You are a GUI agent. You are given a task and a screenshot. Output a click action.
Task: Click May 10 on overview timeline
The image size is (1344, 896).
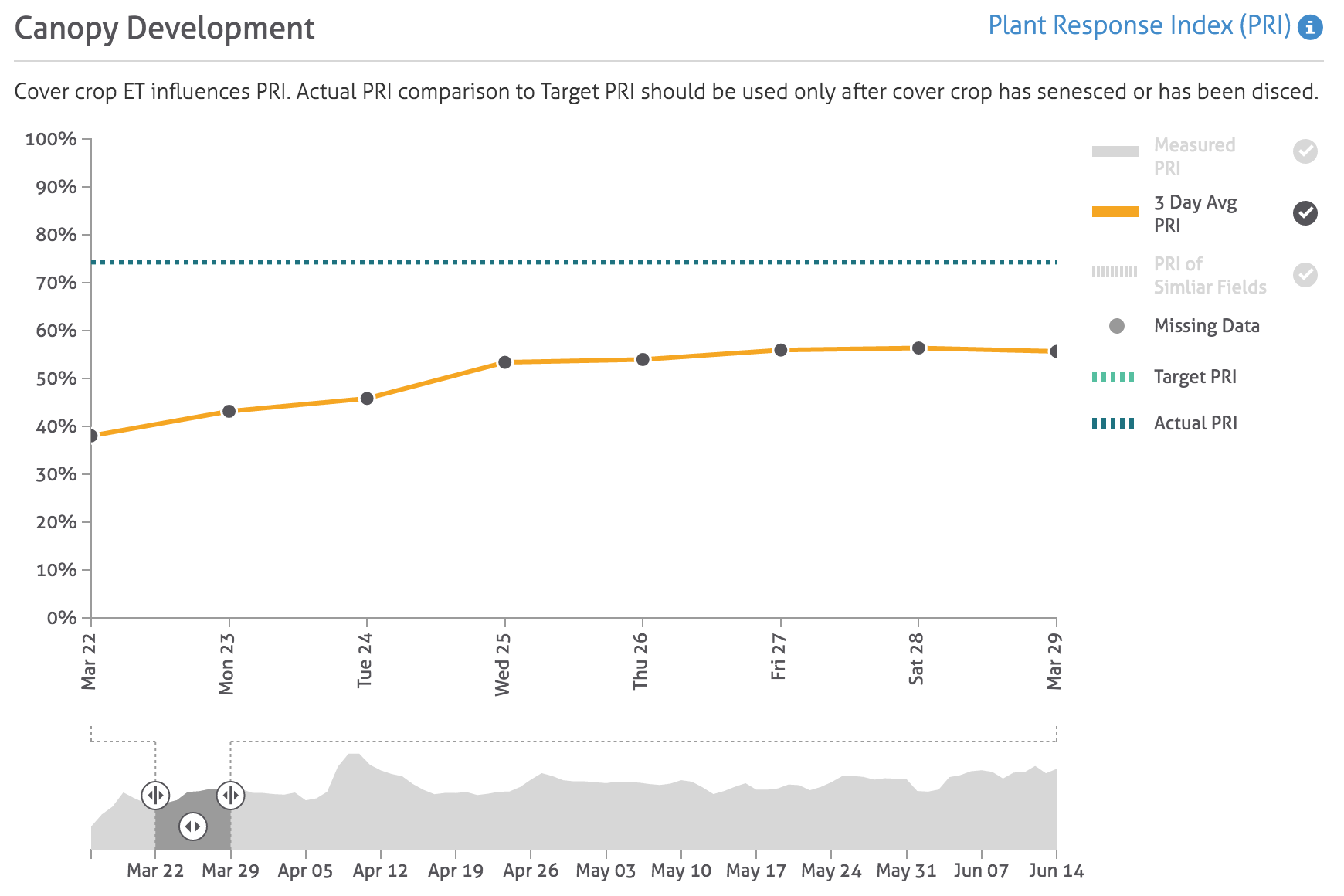pos(680,871)
